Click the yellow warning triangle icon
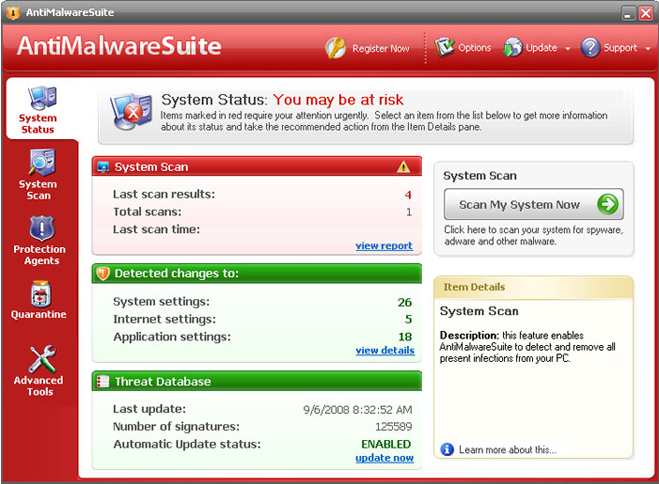Viewport: 659px width, 484px height. pos(403,167)
